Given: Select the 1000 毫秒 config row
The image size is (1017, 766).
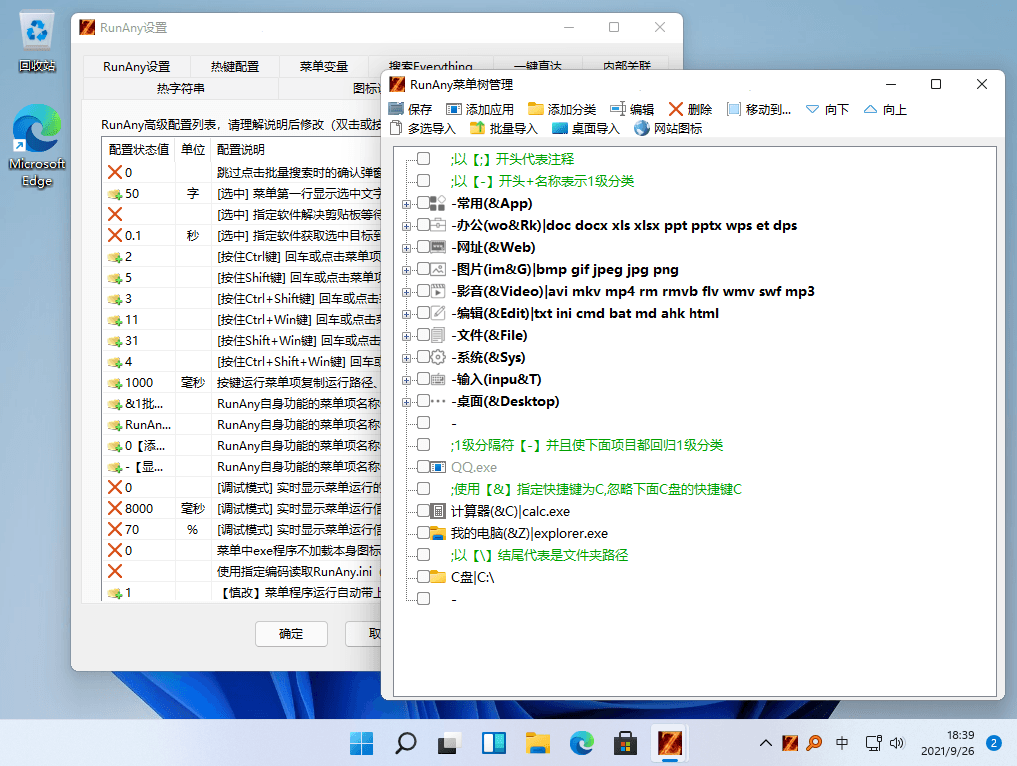Looking at the screenshot, I should pyautogui.click(x=241, y=383).
